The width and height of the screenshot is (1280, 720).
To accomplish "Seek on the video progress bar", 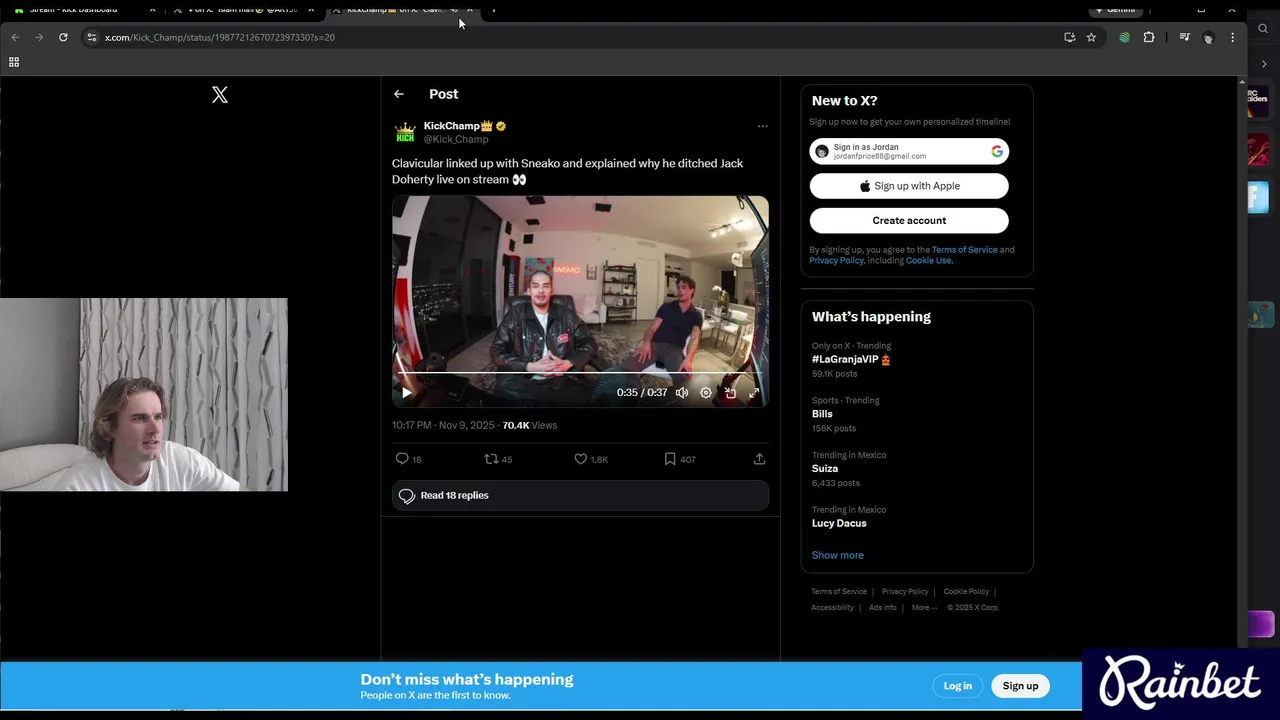I will [x=580, y=373].
